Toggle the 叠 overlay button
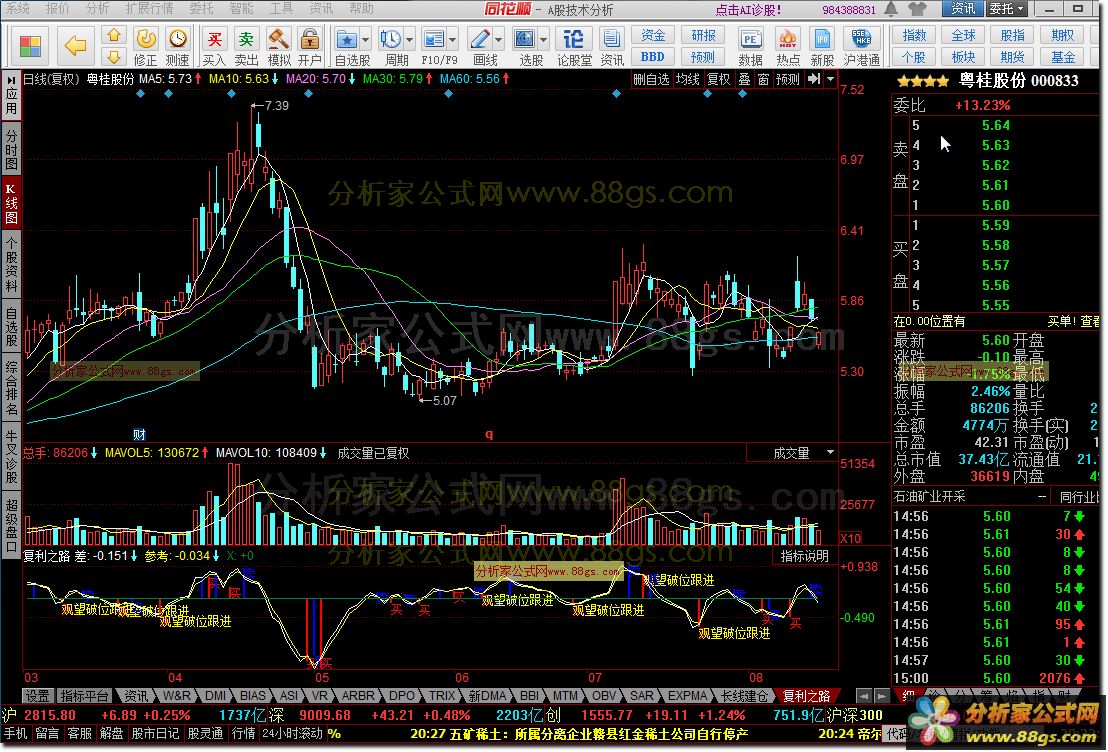This screenshot has height=752, width=1108. [744, 79]
